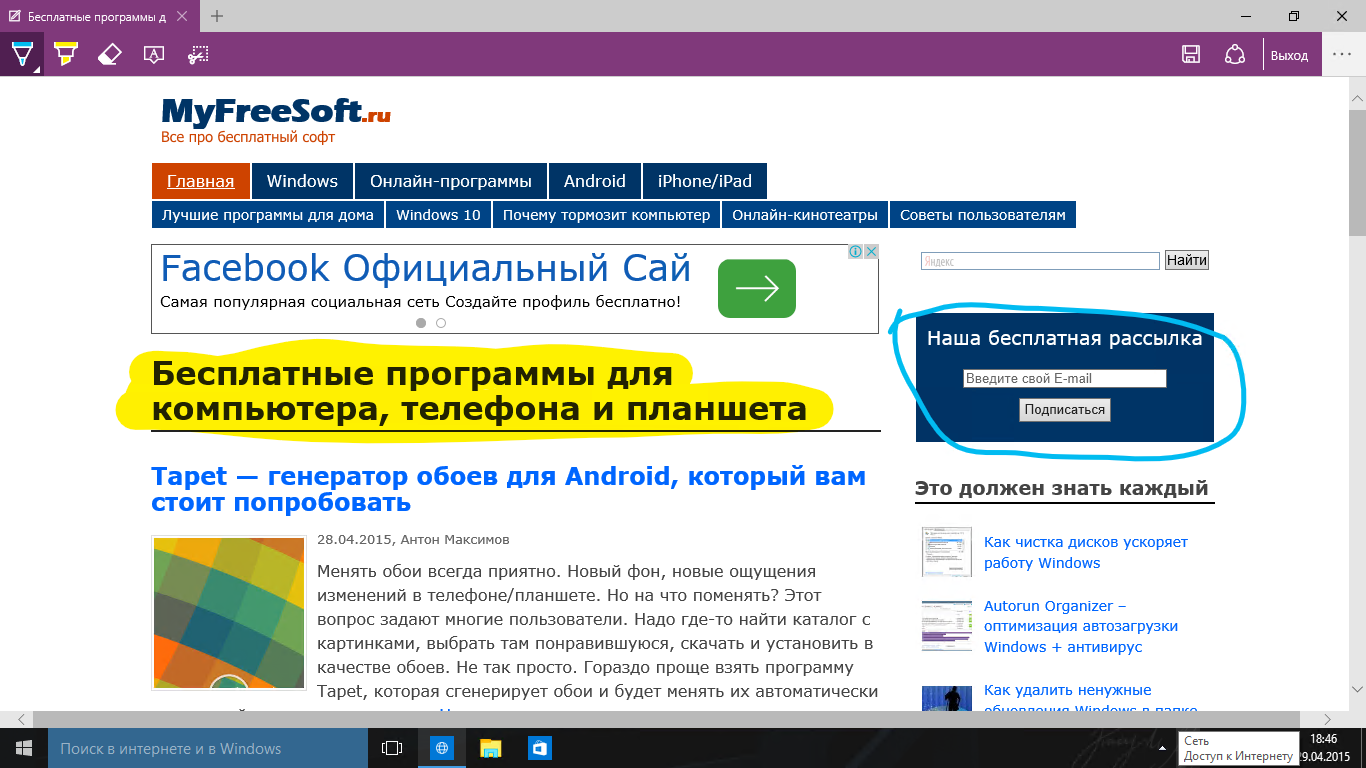This screenshot has height=768, width=1366.
Task: Add a typed note tool
Action: pos(154,54)
